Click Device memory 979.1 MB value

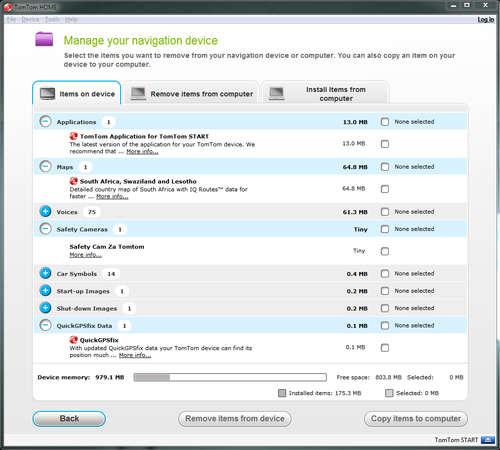pos(110,377)
